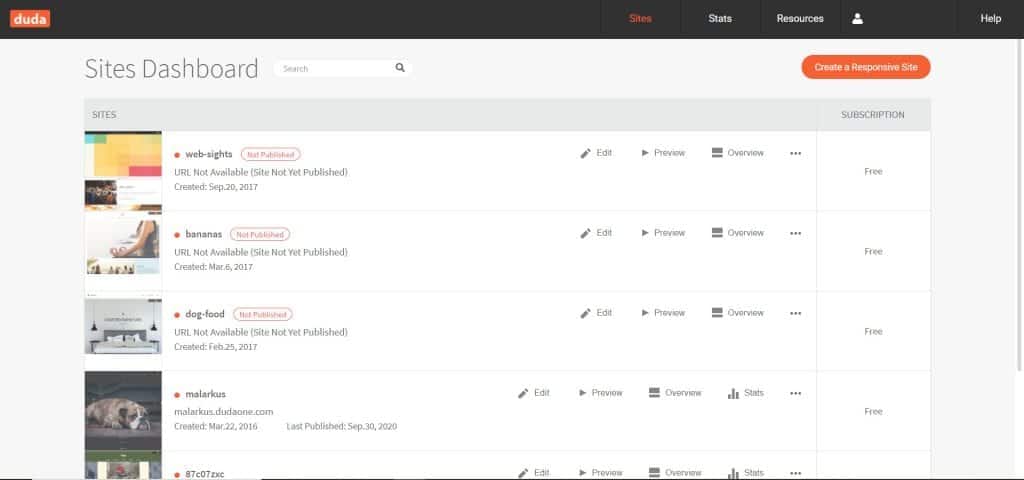Open the malarkus bulldog thumbnail

pos(123,411)
